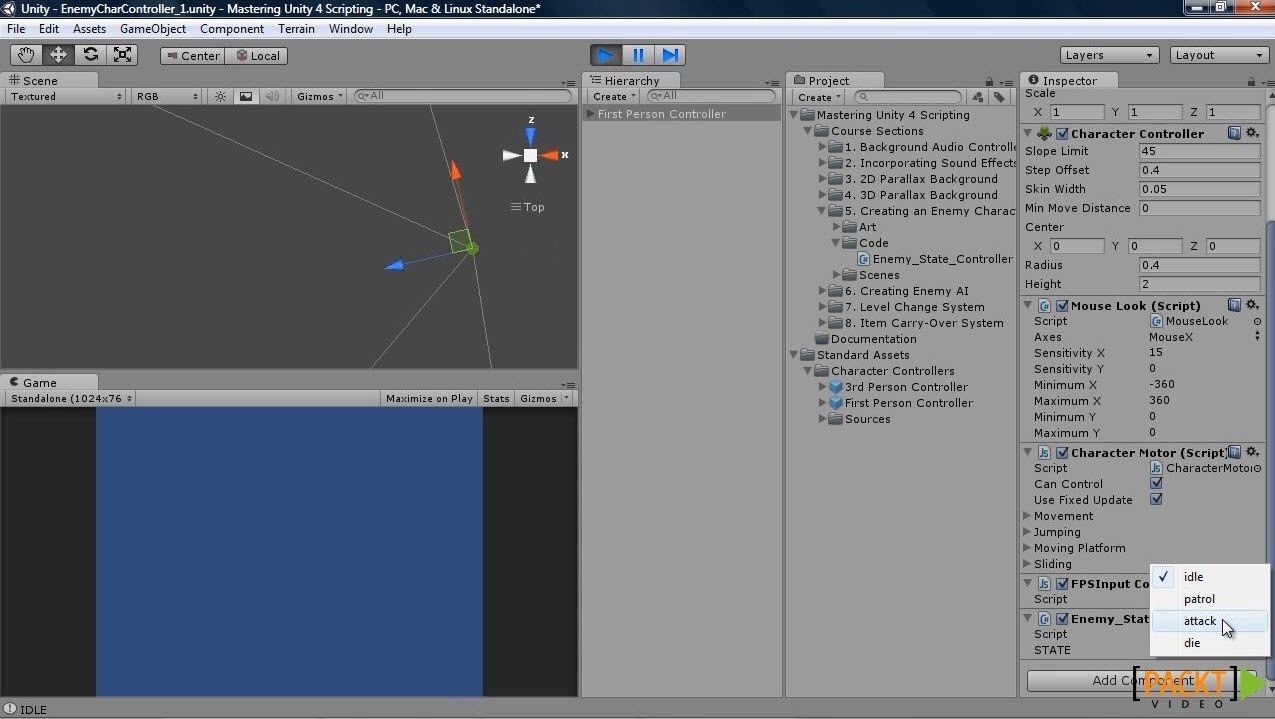Open Character Motor gear settings menu
This screenshot has height=719, width=1275.
click(x=1252, y=452)
